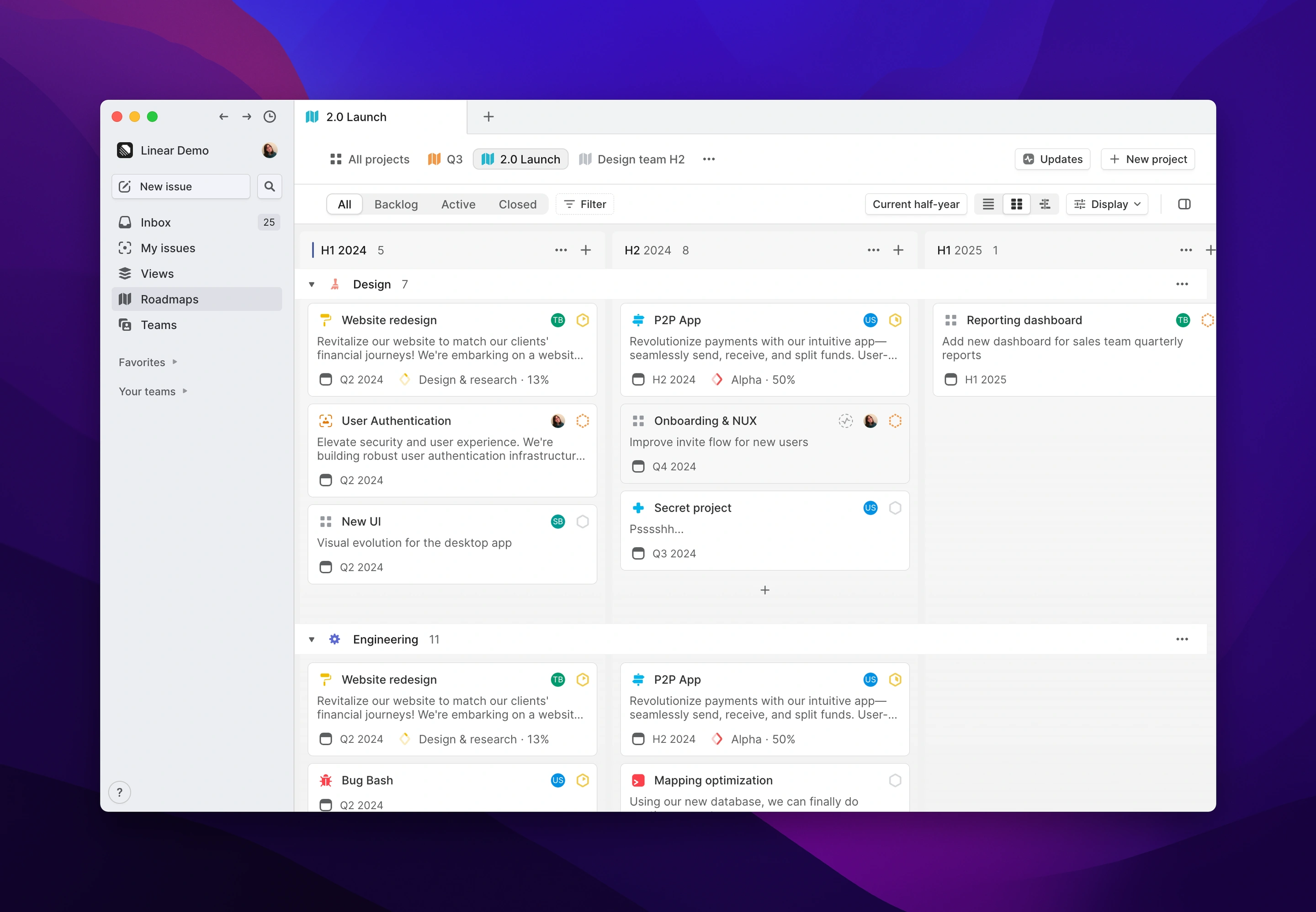Open the Linear Demo workspace menu
1316x912 pixels.
point(163,150)
